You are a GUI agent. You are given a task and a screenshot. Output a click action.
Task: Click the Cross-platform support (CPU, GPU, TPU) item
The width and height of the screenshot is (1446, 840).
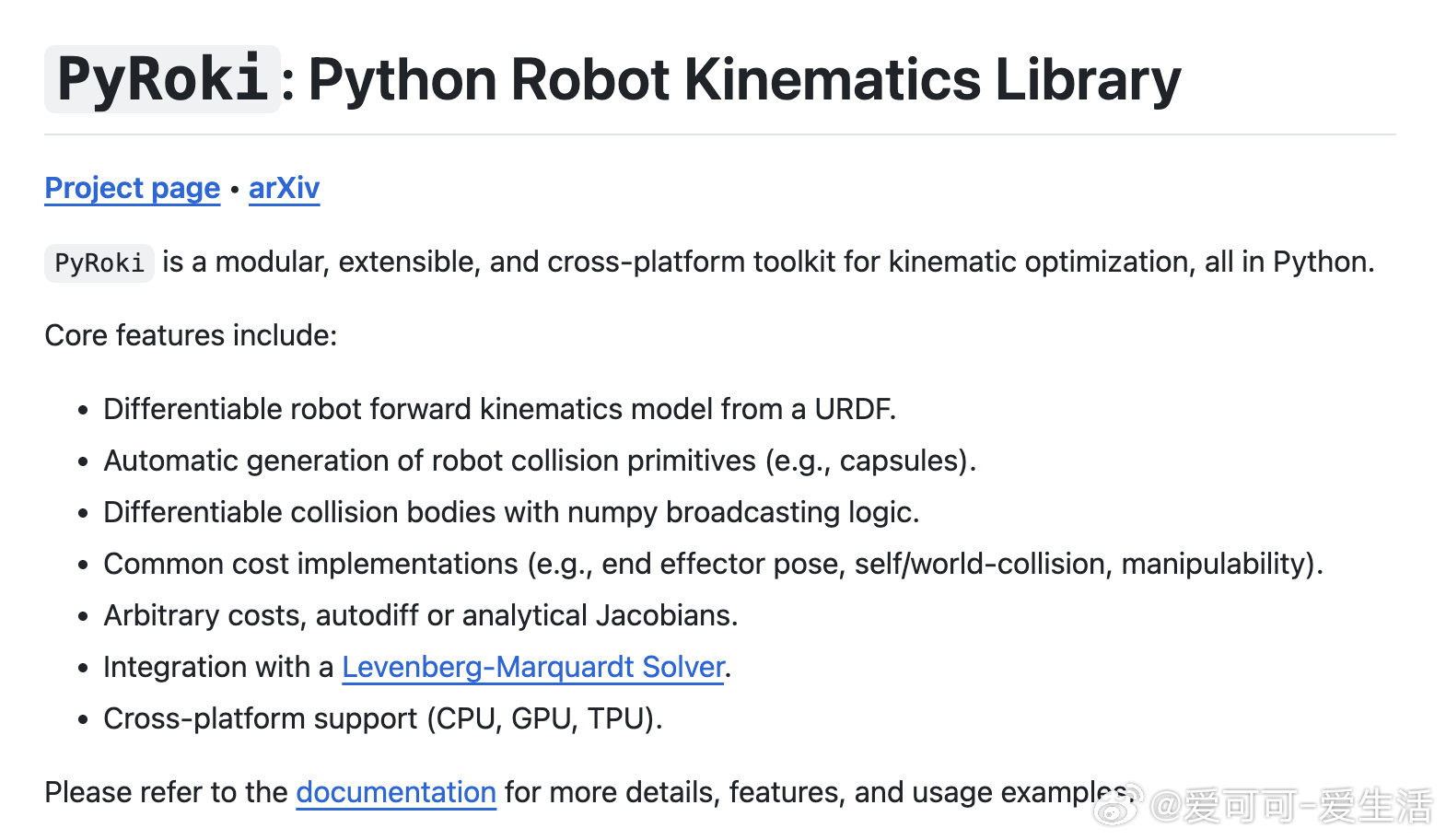[383, 718]
